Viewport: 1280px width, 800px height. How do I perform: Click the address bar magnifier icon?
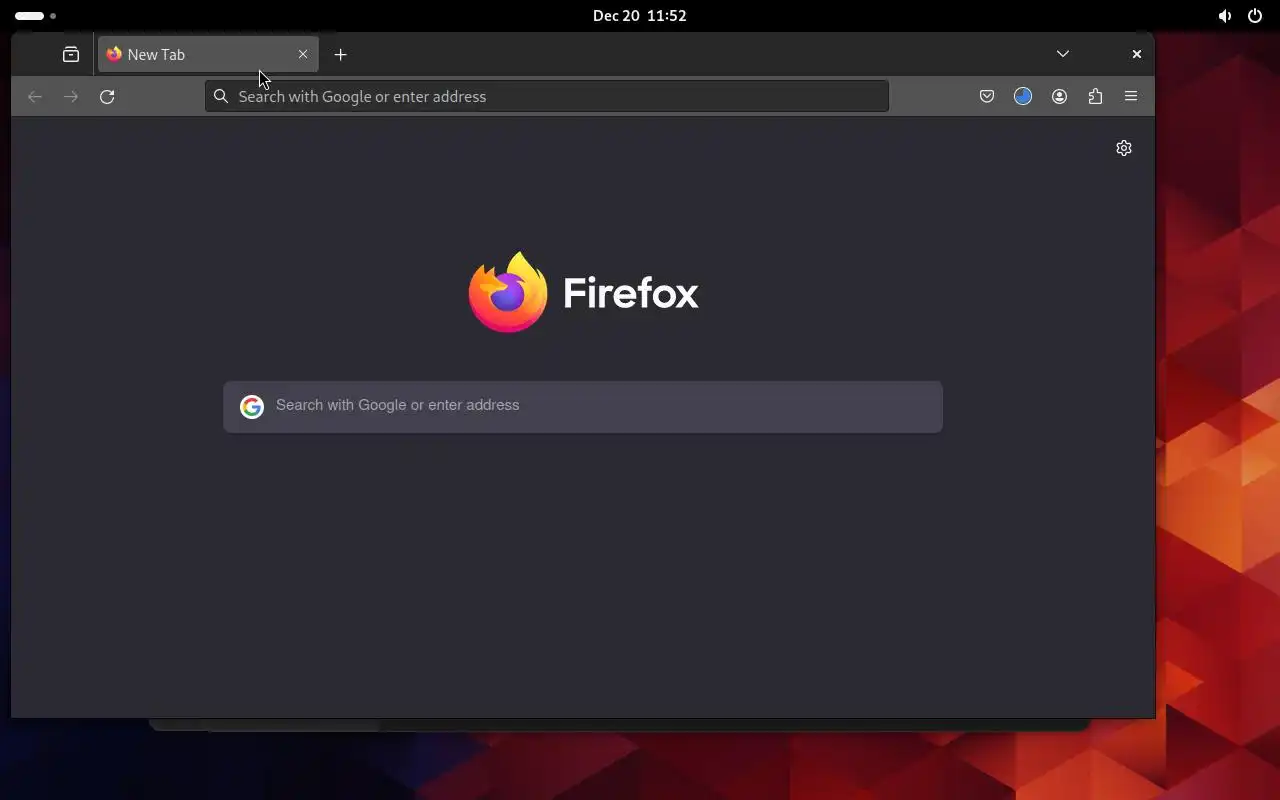point(221,96)
